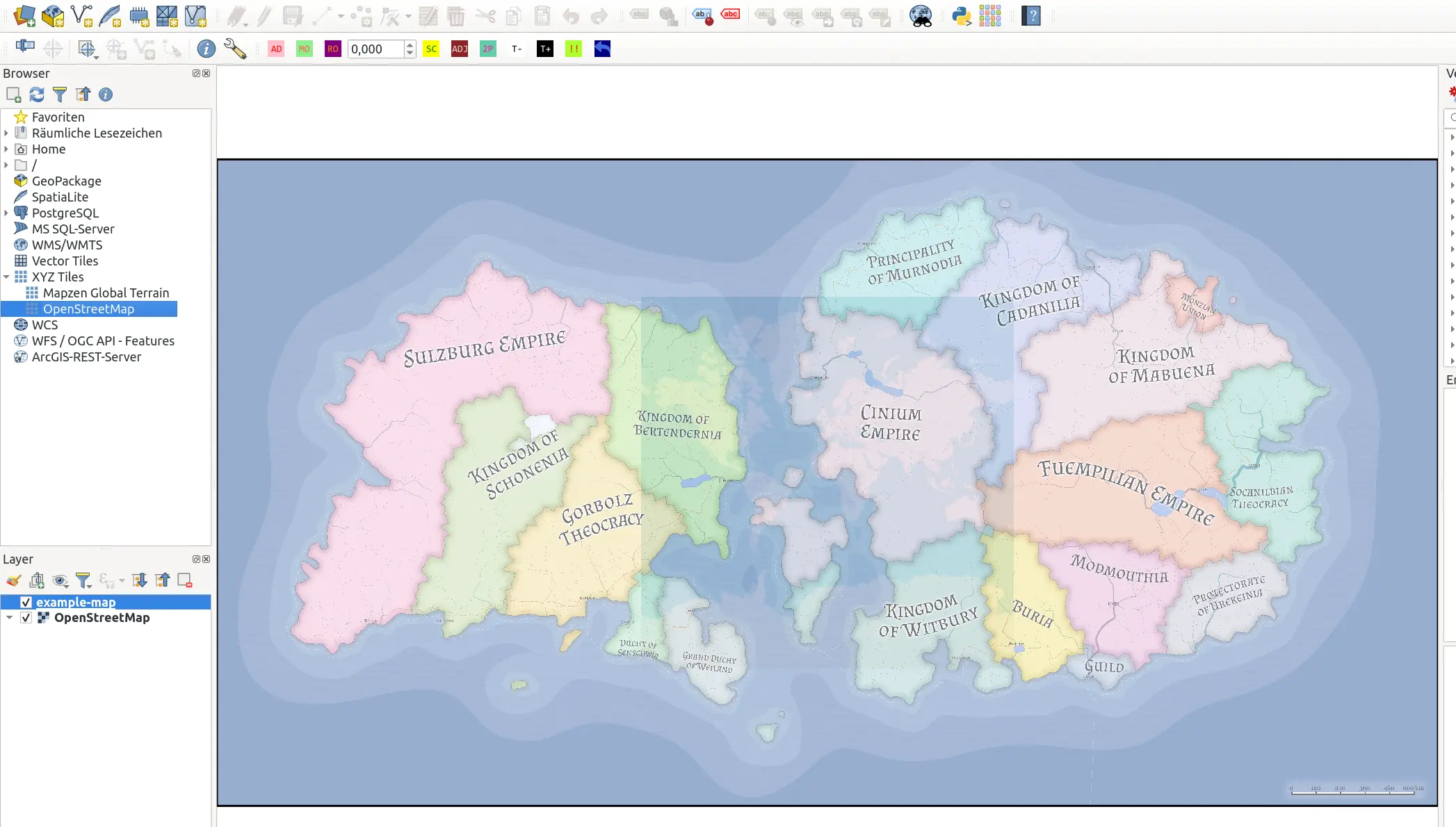The image size is (1456, 827).
Task: Toggle visibility of example-map layer
Action: 26,601
